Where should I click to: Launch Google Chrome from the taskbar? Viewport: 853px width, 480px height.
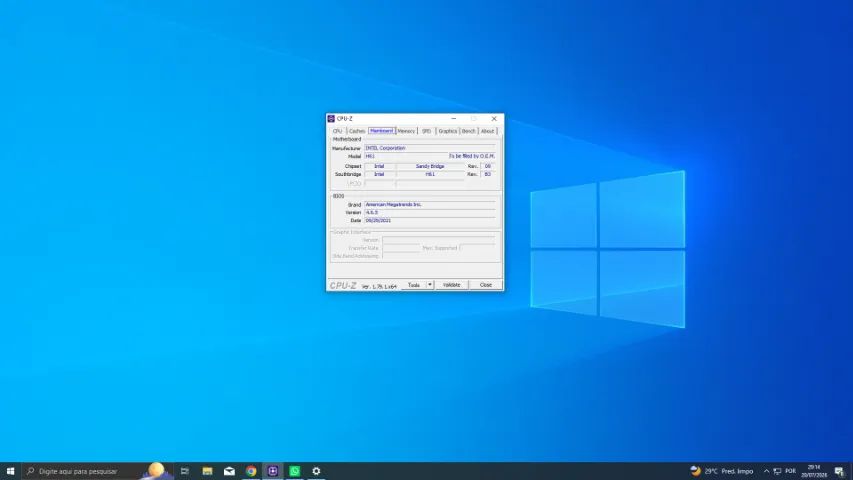[x=251, y=471]
